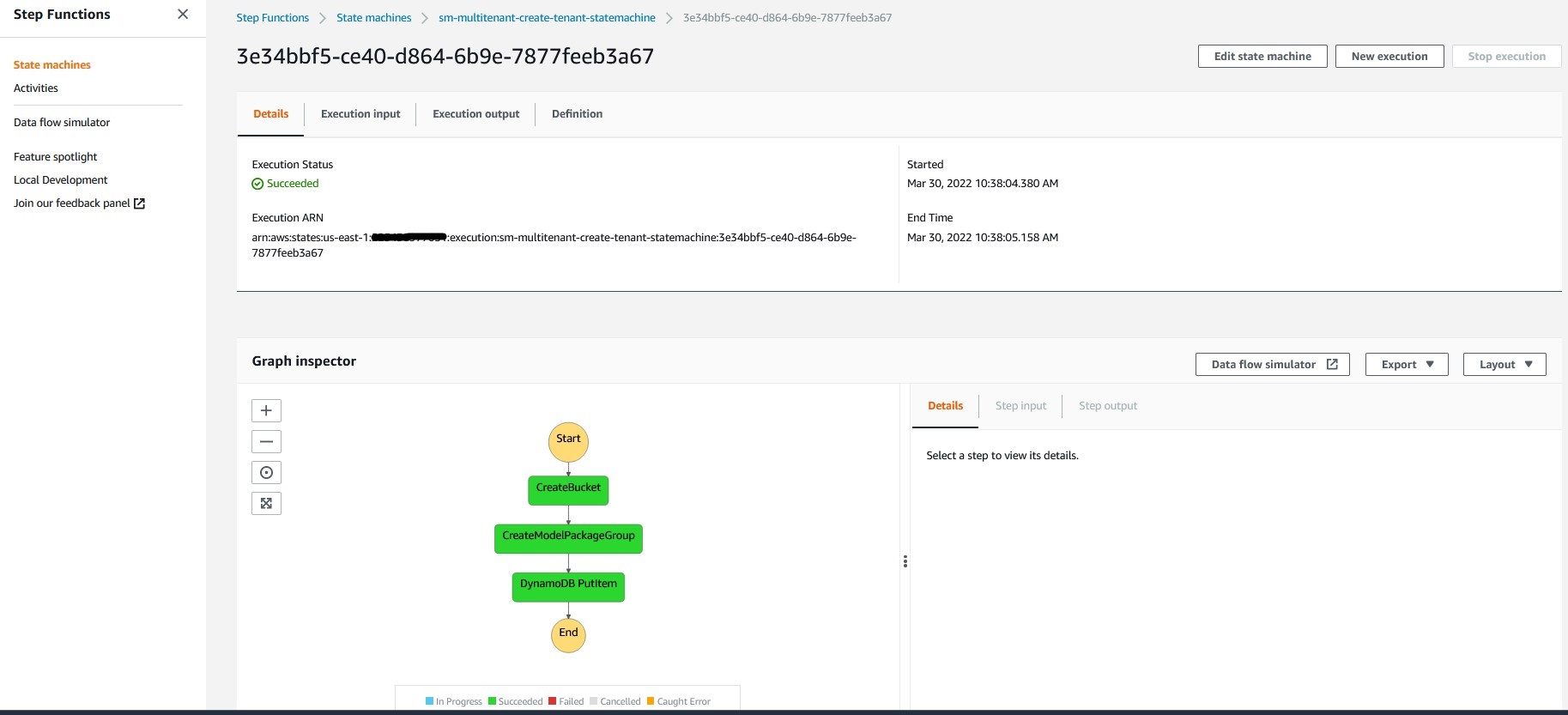Screen dimensions: 1568x715
Task: Click the Succeeded execution status text
Action: point(293,184)
